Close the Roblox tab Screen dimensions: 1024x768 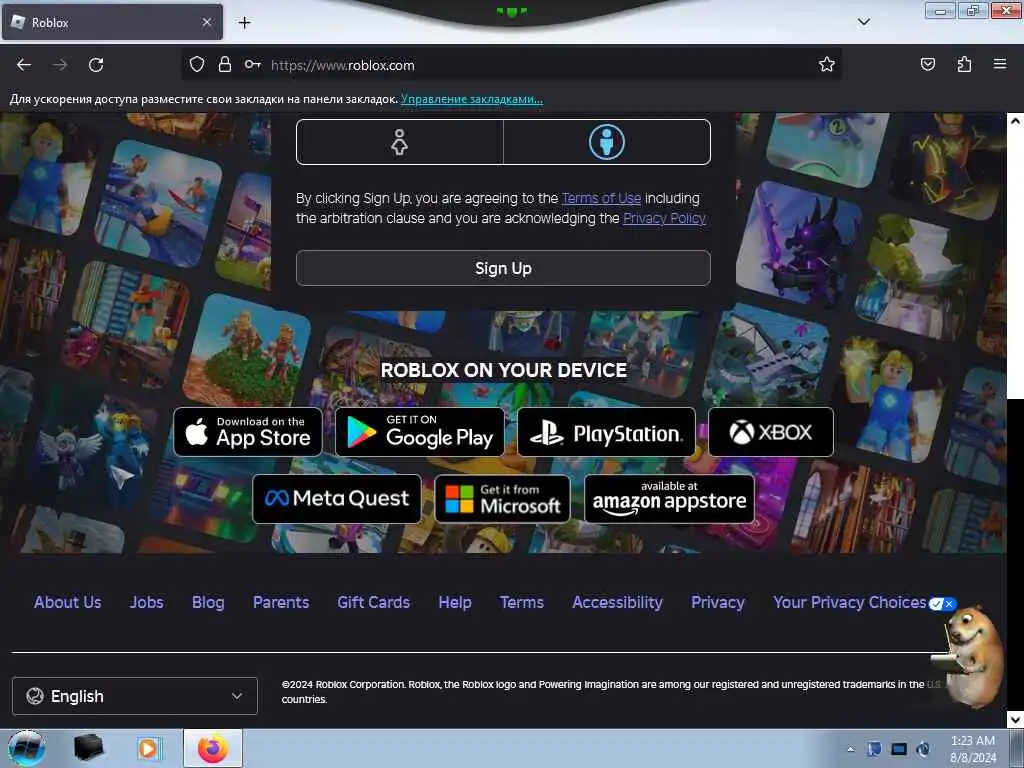tap(207, 22)
